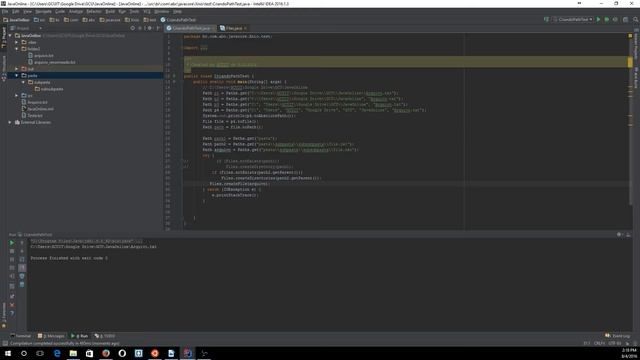
Task: Open Search Everywhere magnifier icon
Action: point(636,19)
